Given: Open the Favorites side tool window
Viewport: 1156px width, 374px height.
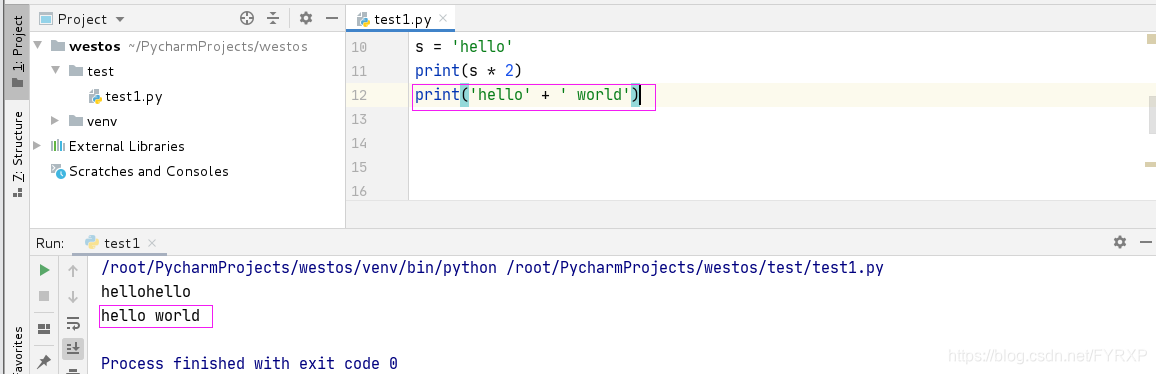Looking at the screenshot, I should 18,349.
